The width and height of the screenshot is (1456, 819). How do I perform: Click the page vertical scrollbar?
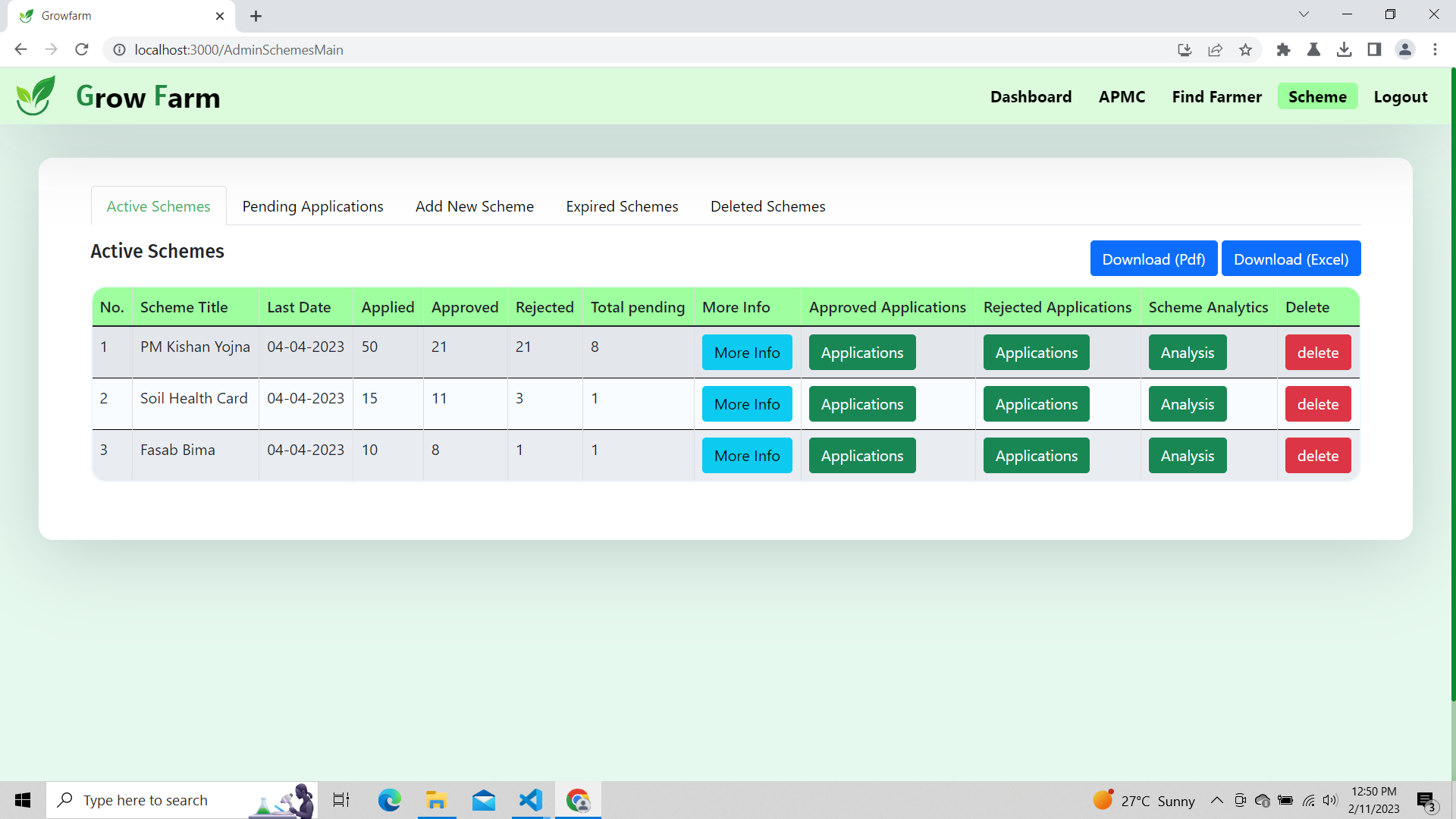1452,379
